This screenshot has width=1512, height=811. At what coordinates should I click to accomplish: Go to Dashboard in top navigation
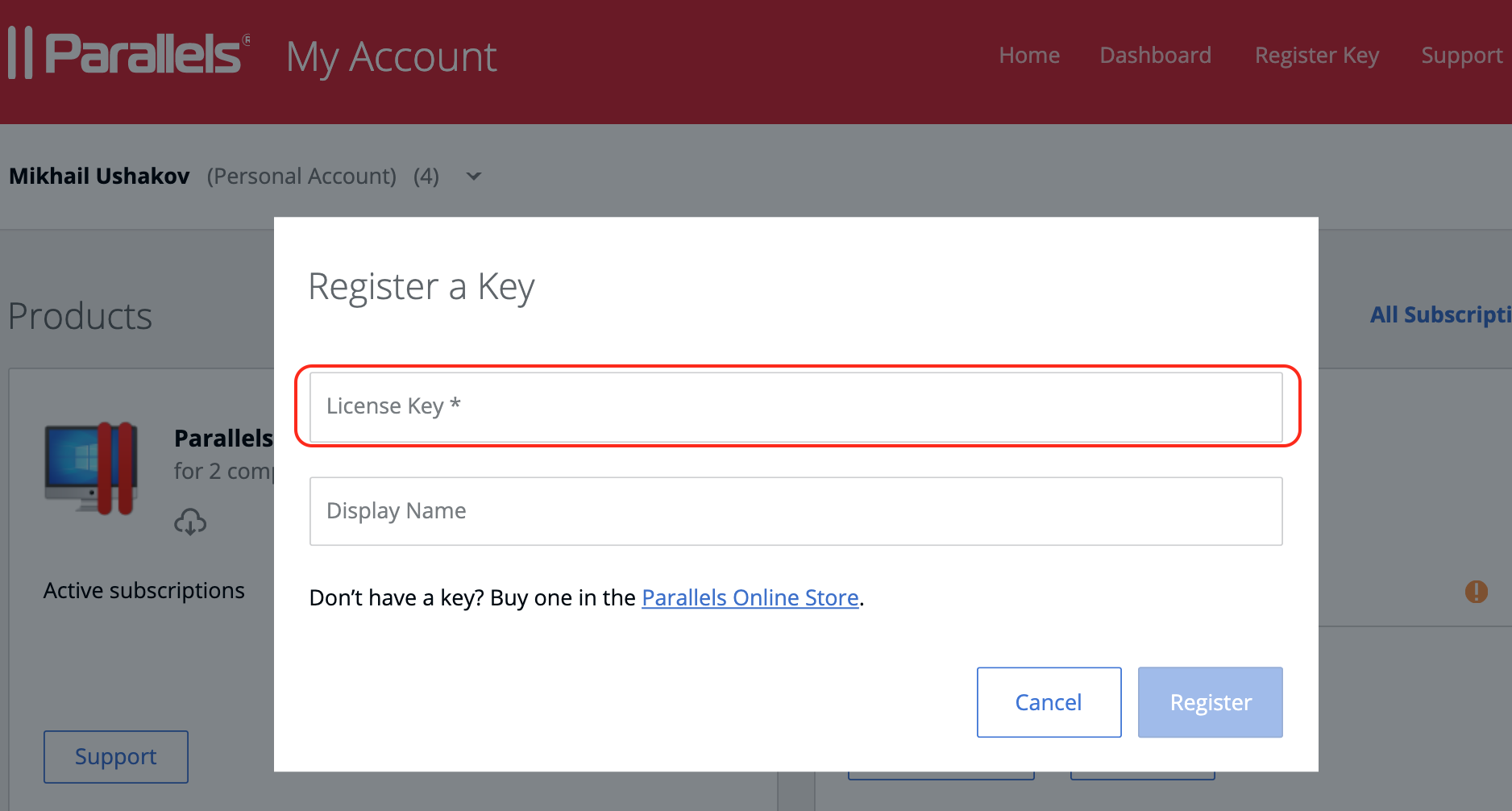(1155, 56)
